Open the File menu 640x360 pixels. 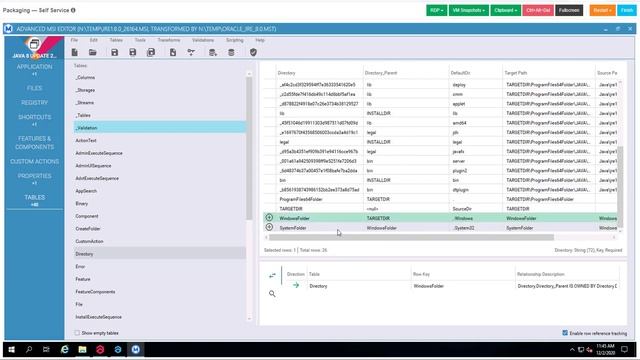click(x=74, y=40)
